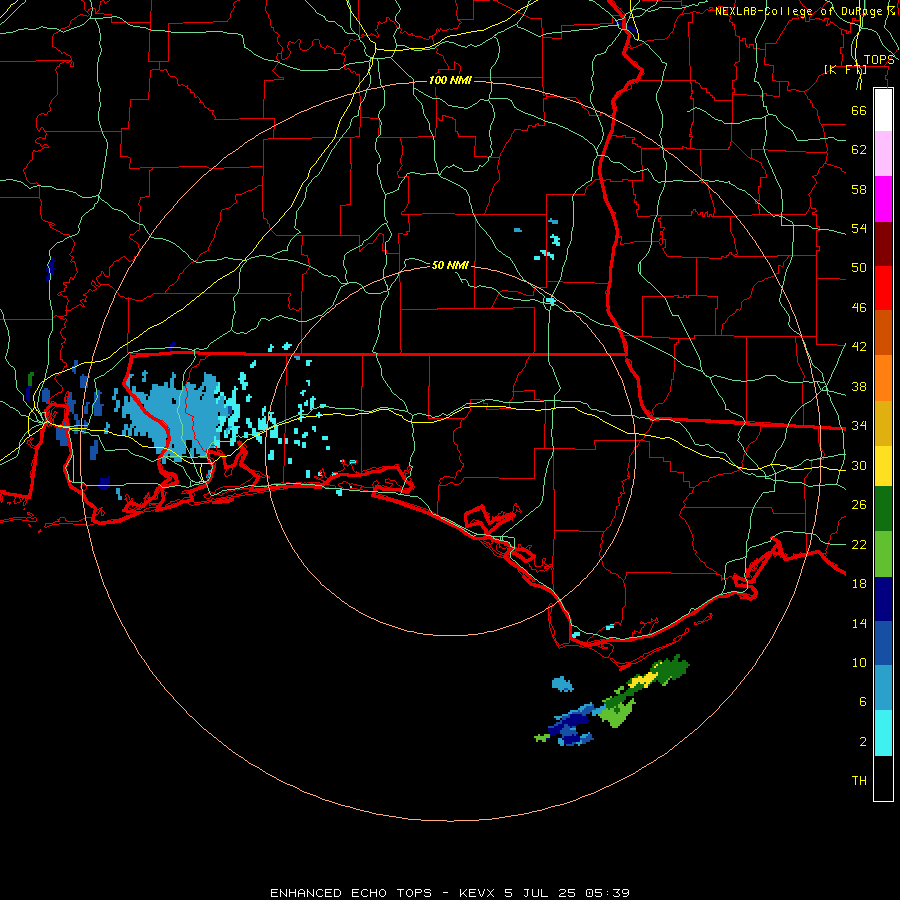This screenshot has width=900, height=900.
Task: Click the 62 value on legend scale
Action: [859, 149]
